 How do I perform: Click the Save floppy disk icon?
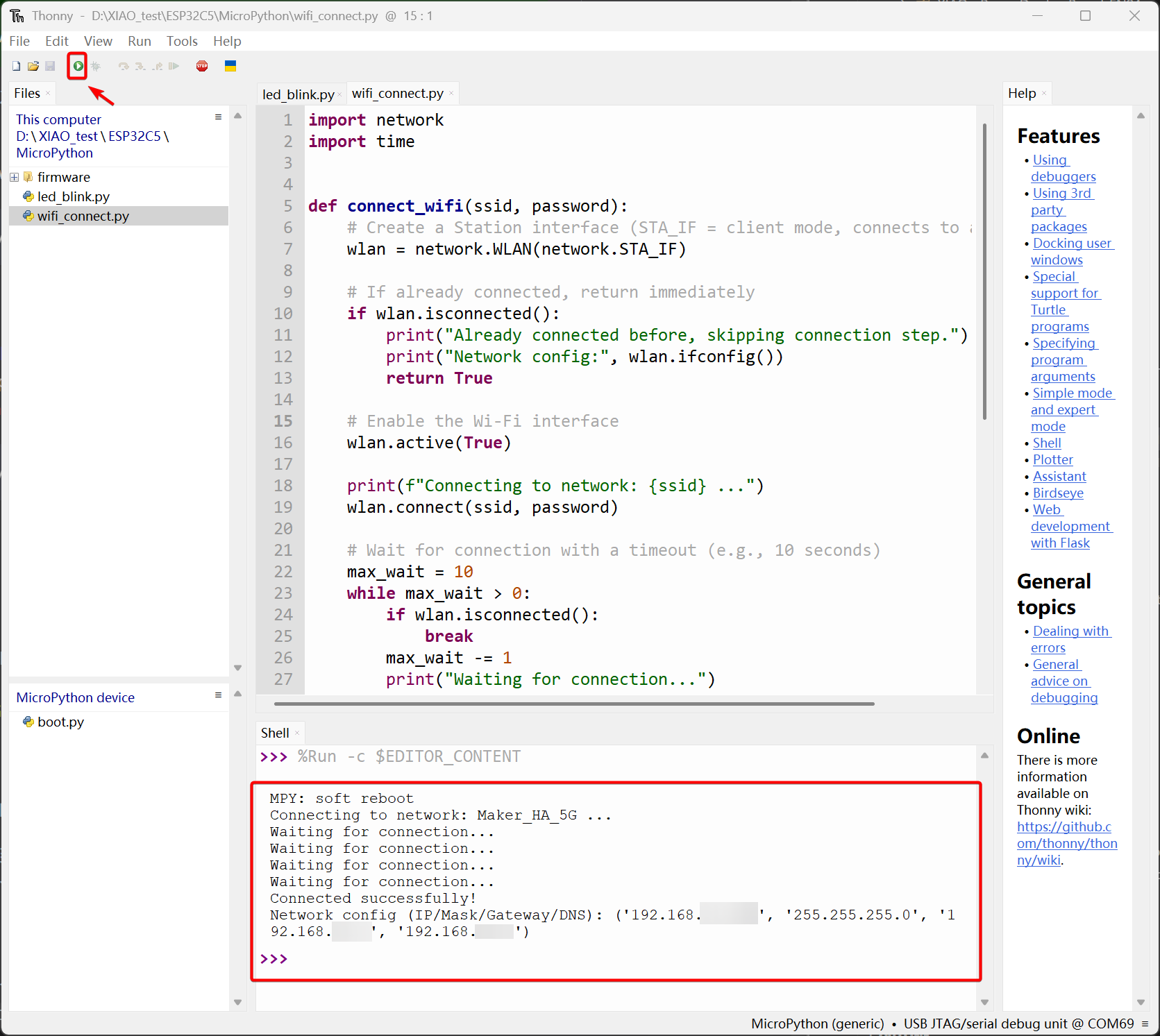[x=50, y=66]
